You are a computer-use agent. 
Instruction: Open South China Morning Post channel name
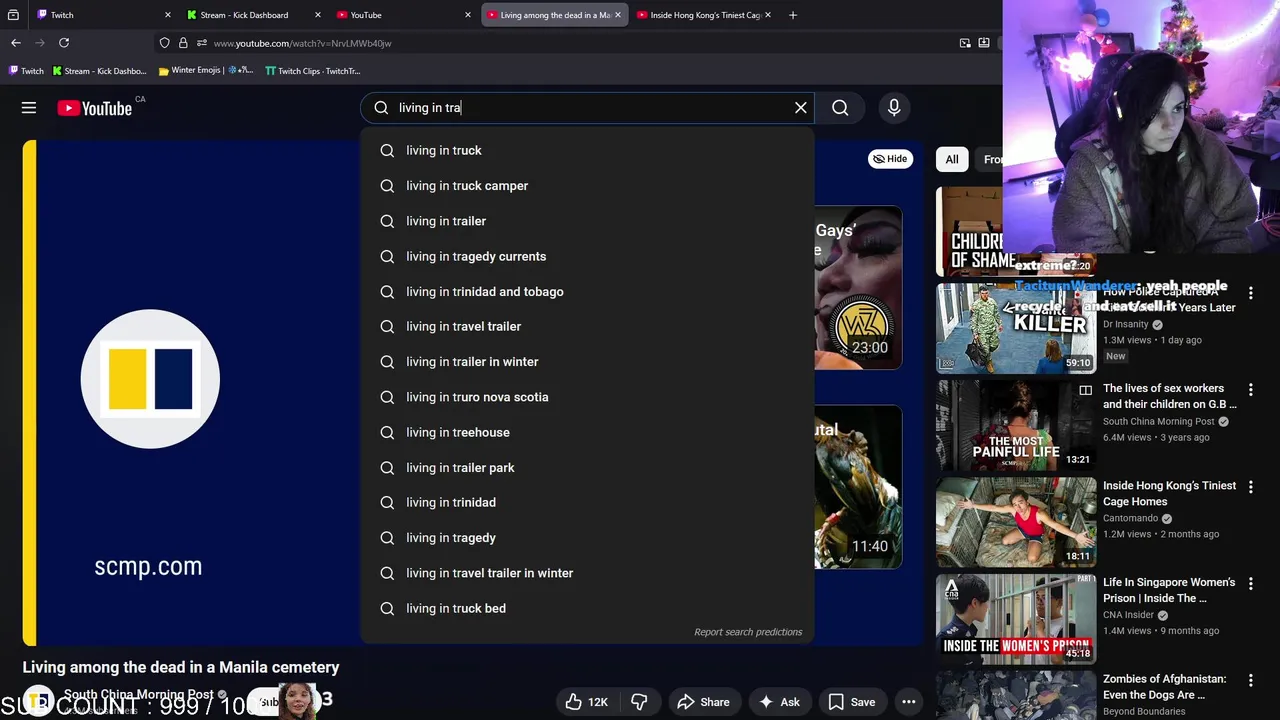(x=138, y=694)
